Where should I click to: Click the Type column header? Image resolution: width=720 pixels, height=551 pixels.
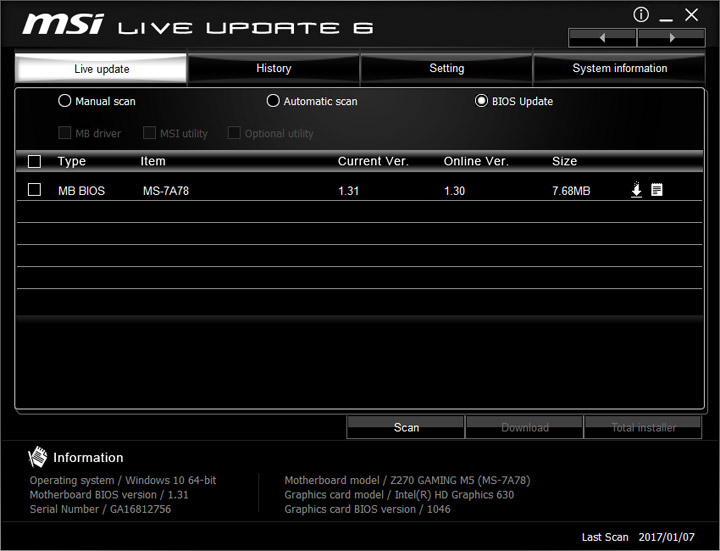(x=72, y=161)
